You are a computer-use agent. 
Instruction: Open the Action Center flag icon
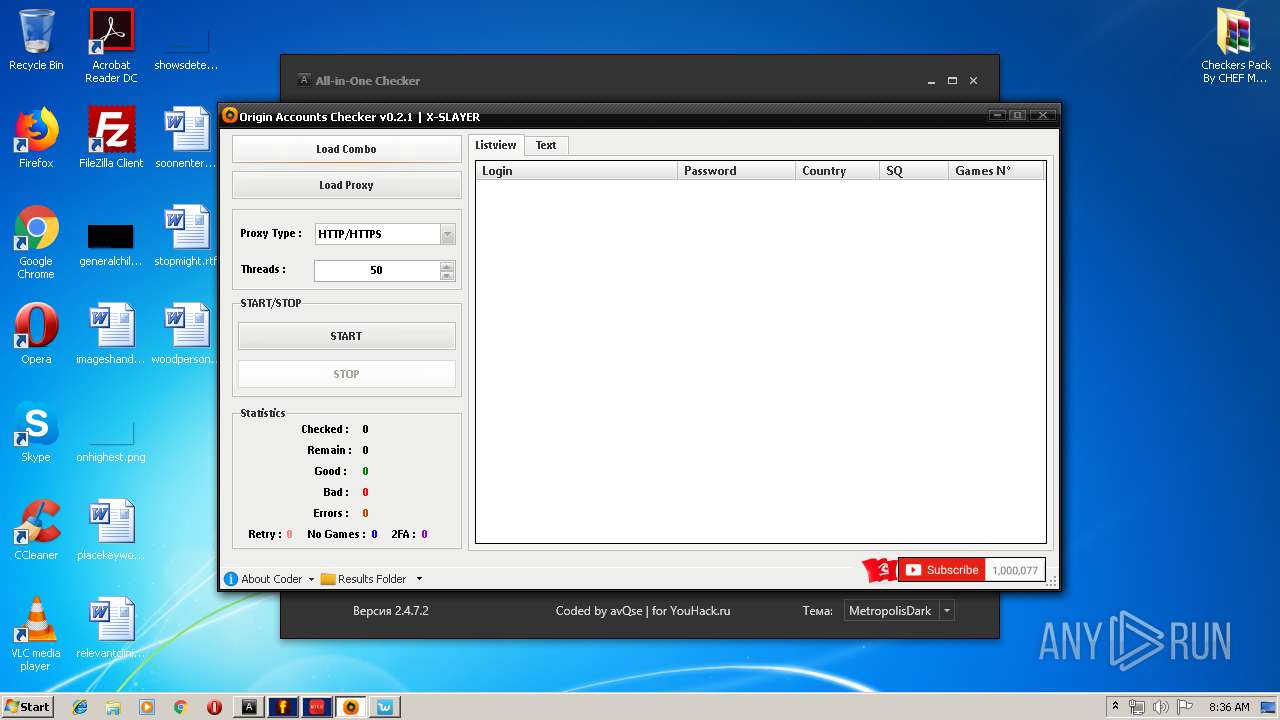tap(1186, 707)
